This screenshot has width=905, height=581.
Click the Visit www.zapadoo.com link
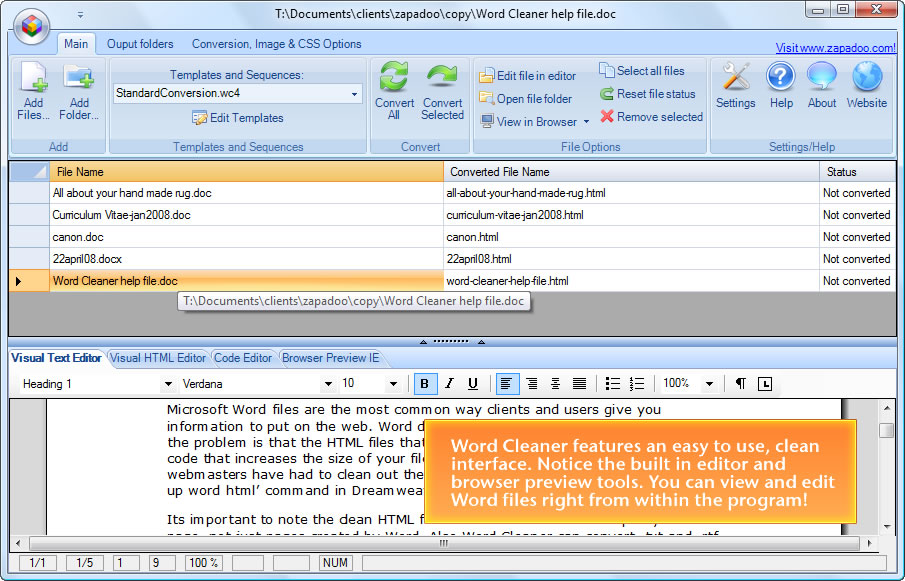point(835,48)
